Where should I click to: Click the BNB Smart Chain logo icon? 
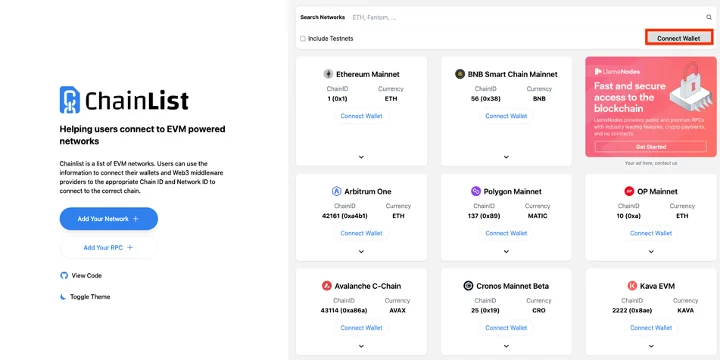coord(460,74)
